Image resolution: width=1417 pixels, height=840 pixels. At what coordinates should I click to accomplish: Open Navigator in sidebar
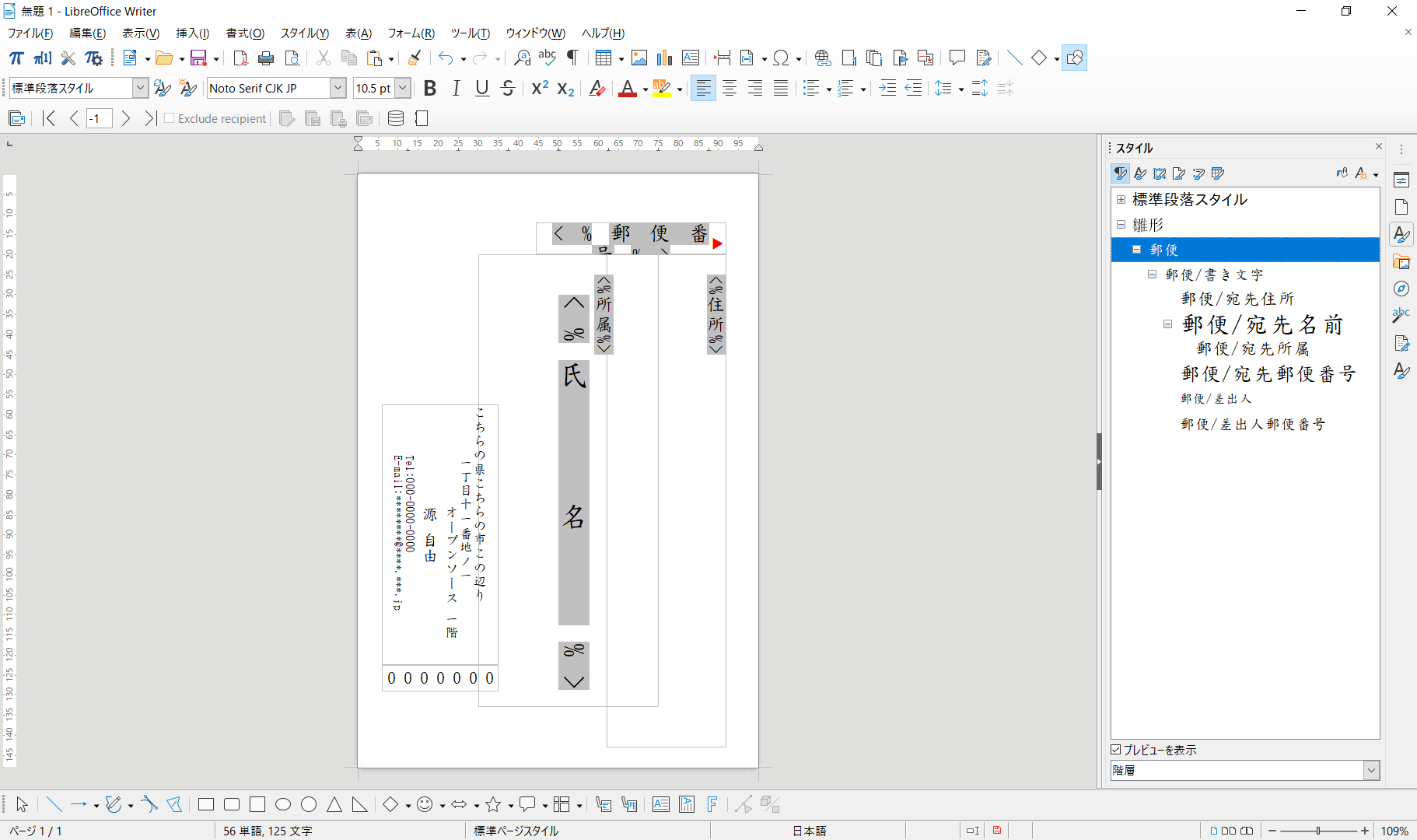coord(1401,289)
